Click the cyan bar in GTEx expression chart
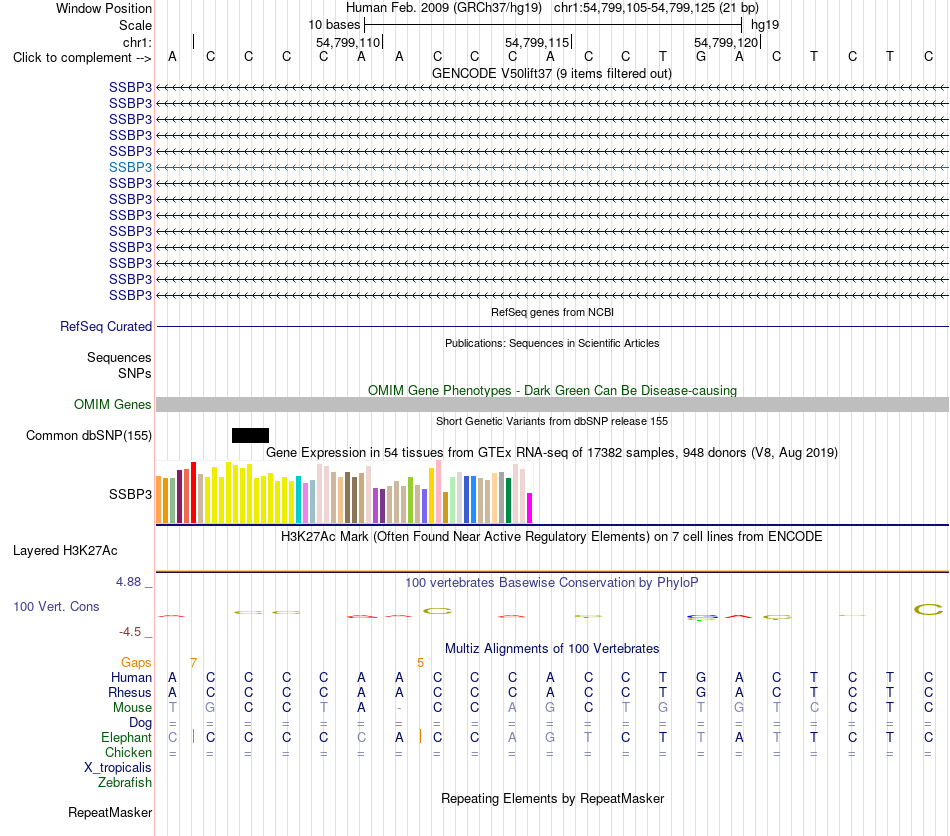The width and height of the screenshot is (950, 836). click(298, 500)
